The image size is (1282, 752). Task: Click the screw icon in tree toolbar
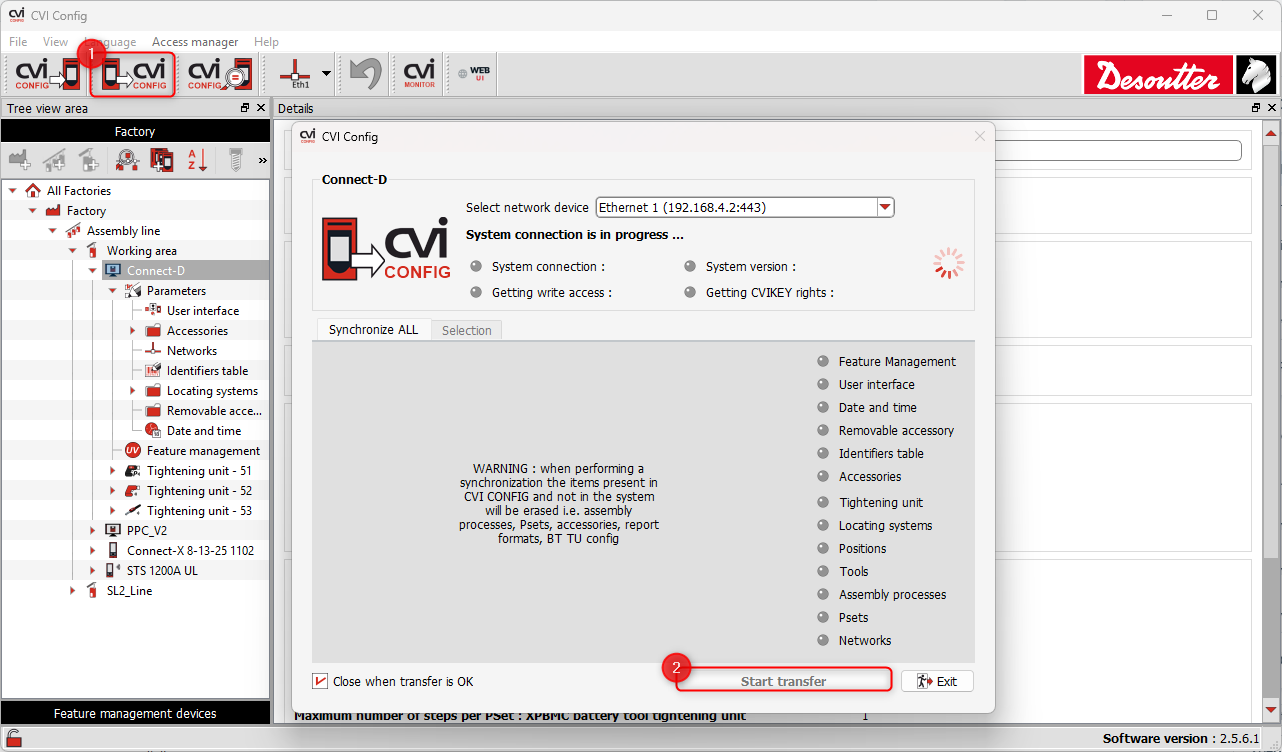click(236, 159)
